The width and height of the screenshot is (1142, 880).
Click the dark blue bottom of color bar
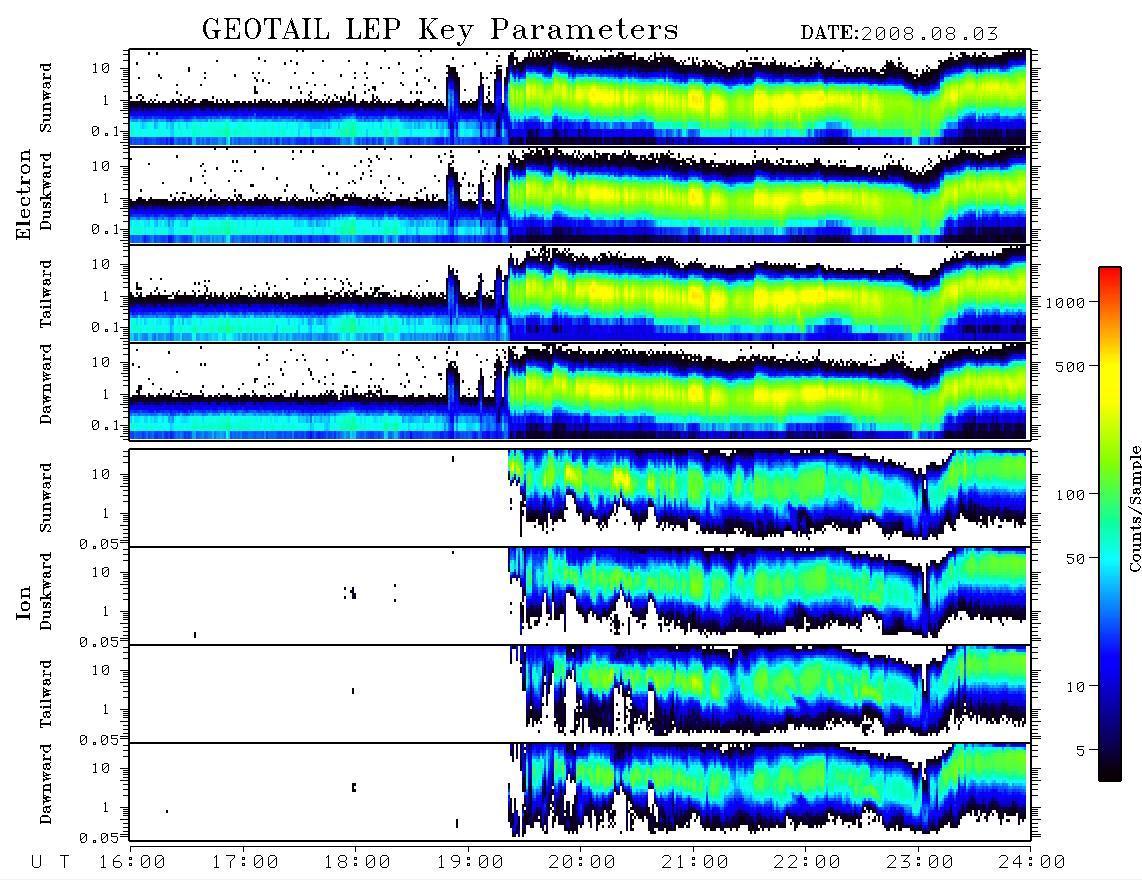[x=1109, y=765]
